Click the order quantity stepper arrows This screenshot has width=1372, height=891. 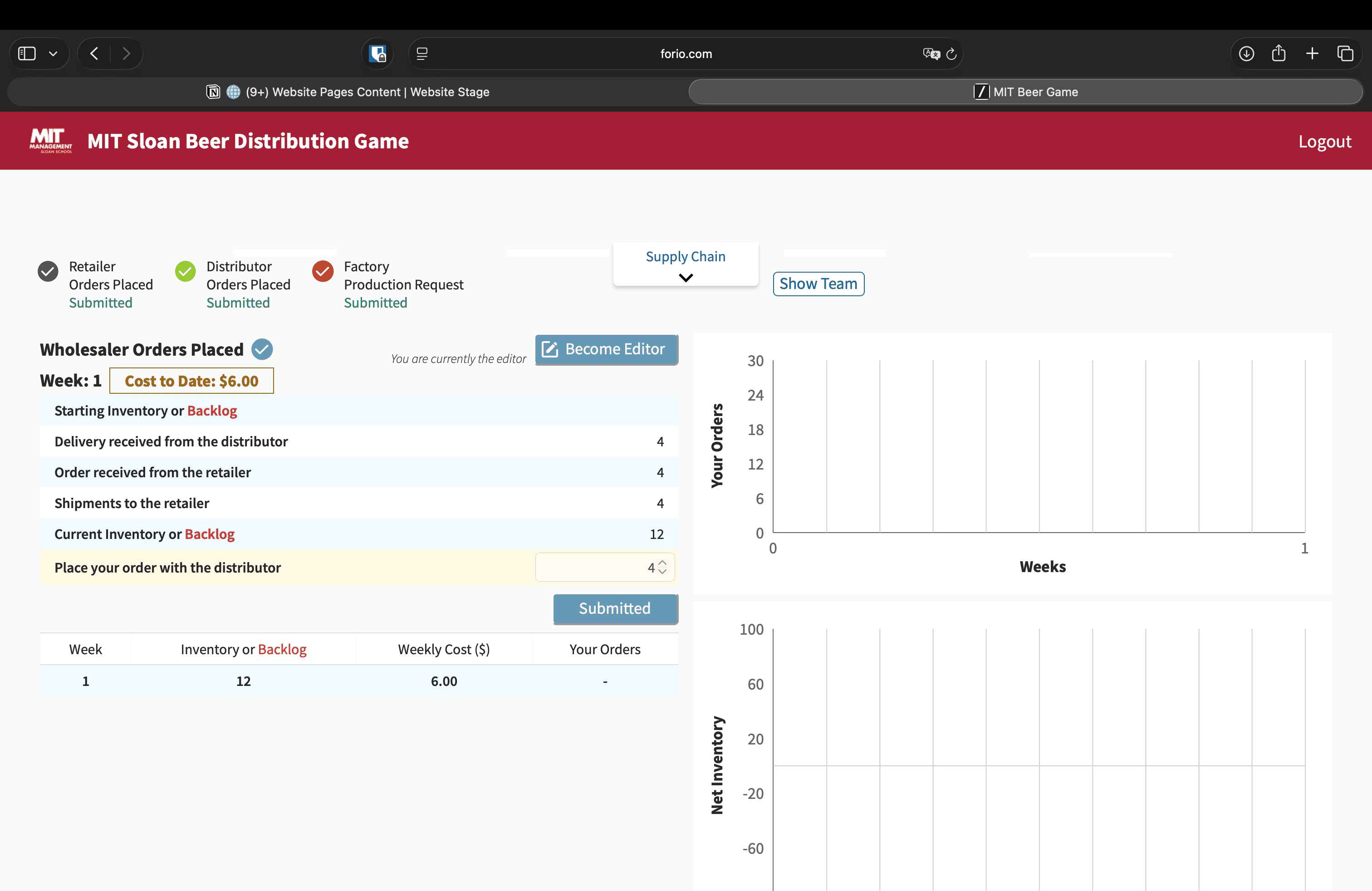click(x=662, y=567)
